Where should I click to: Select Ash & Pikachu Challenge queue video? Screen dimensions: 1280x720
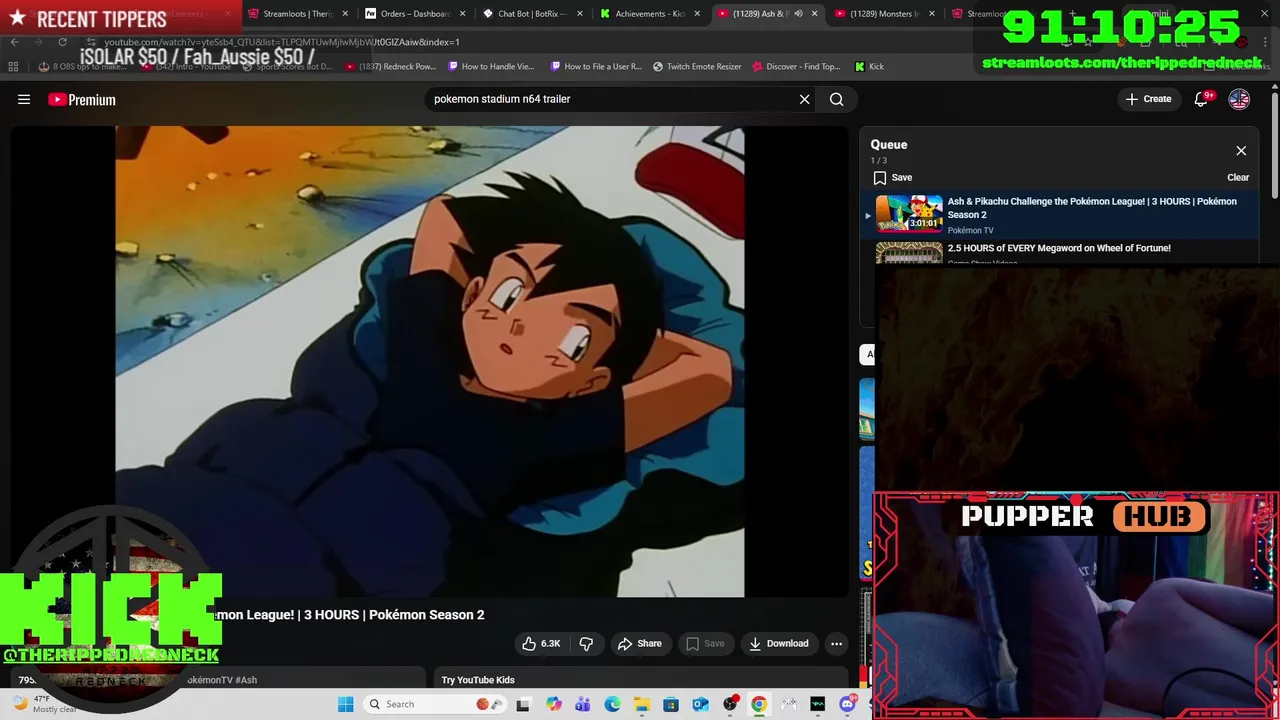(x=1060, y=215)
